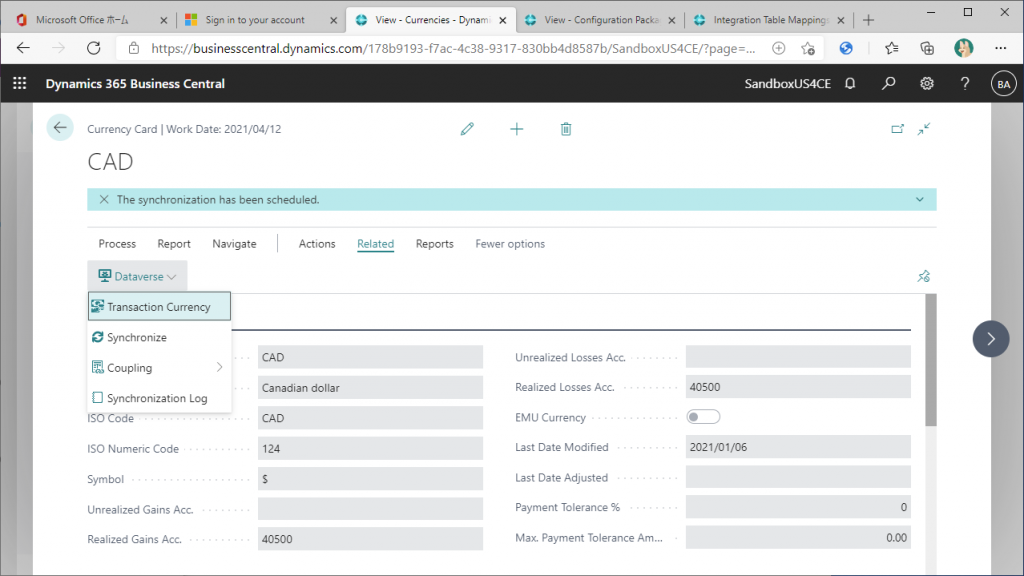Open the Actions menu
Screen dimensions: 1024x576
tap(317, 244)
